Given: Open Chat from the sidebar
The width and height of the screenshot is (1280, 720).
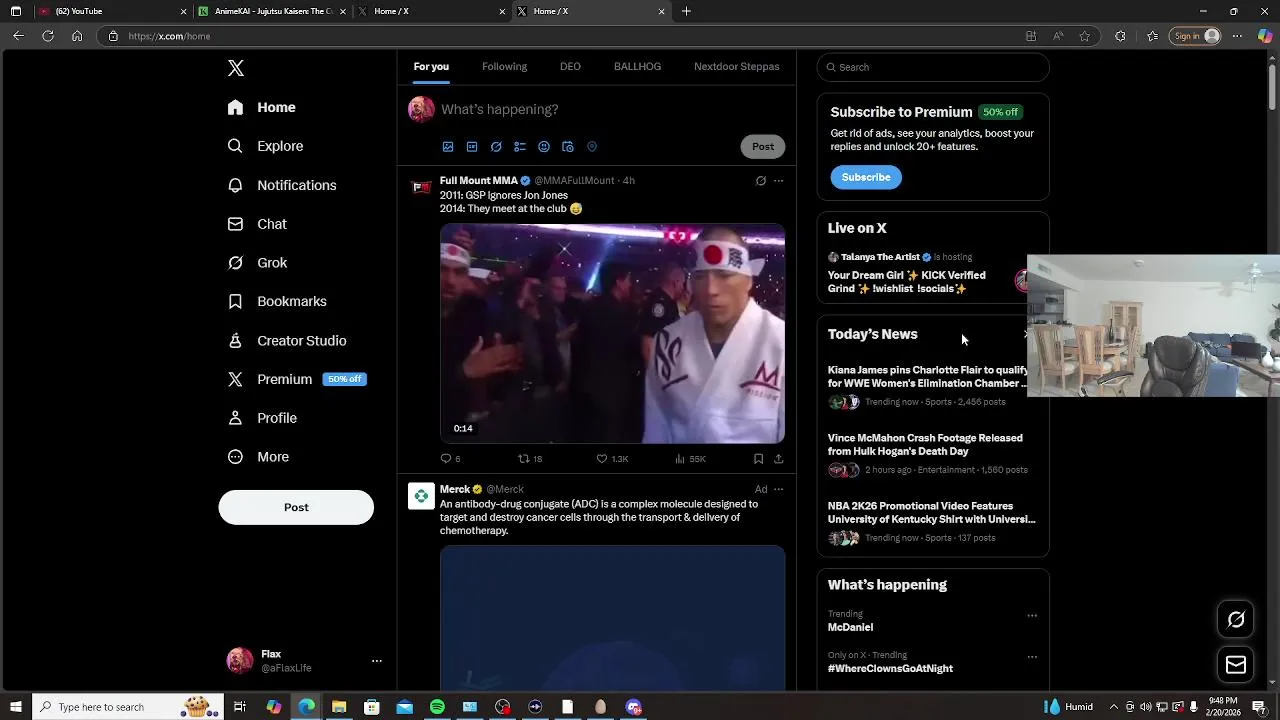Looking at the screenshot, I should click(258, 224).
